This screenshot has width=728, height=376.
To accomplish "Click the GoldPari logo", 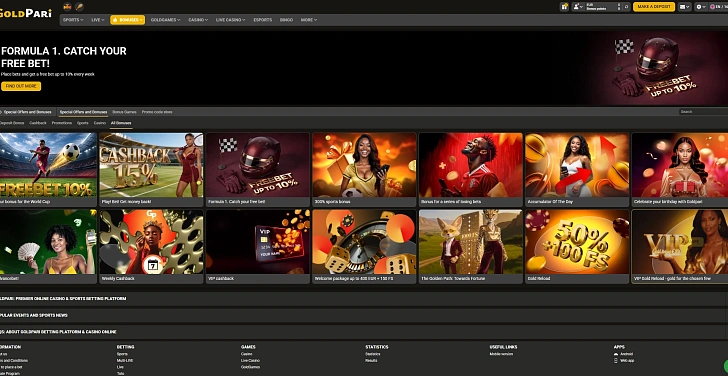I will [x=26, y=13].
